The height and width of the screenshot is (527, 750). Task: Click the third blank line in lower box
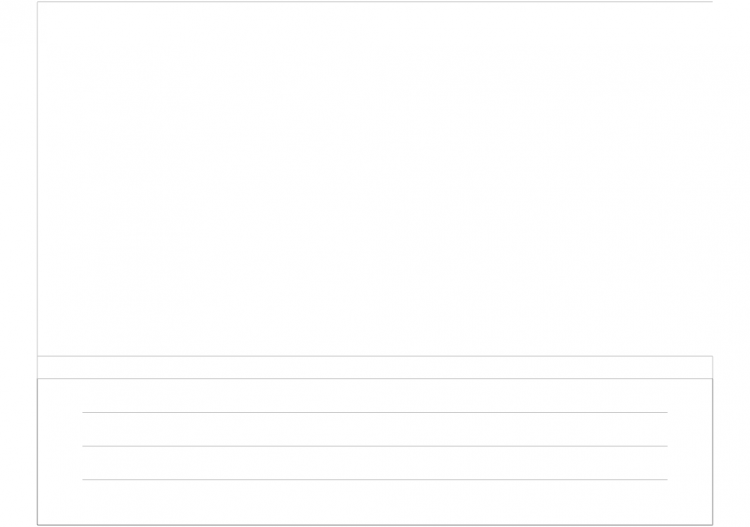[x=375, y=479]
